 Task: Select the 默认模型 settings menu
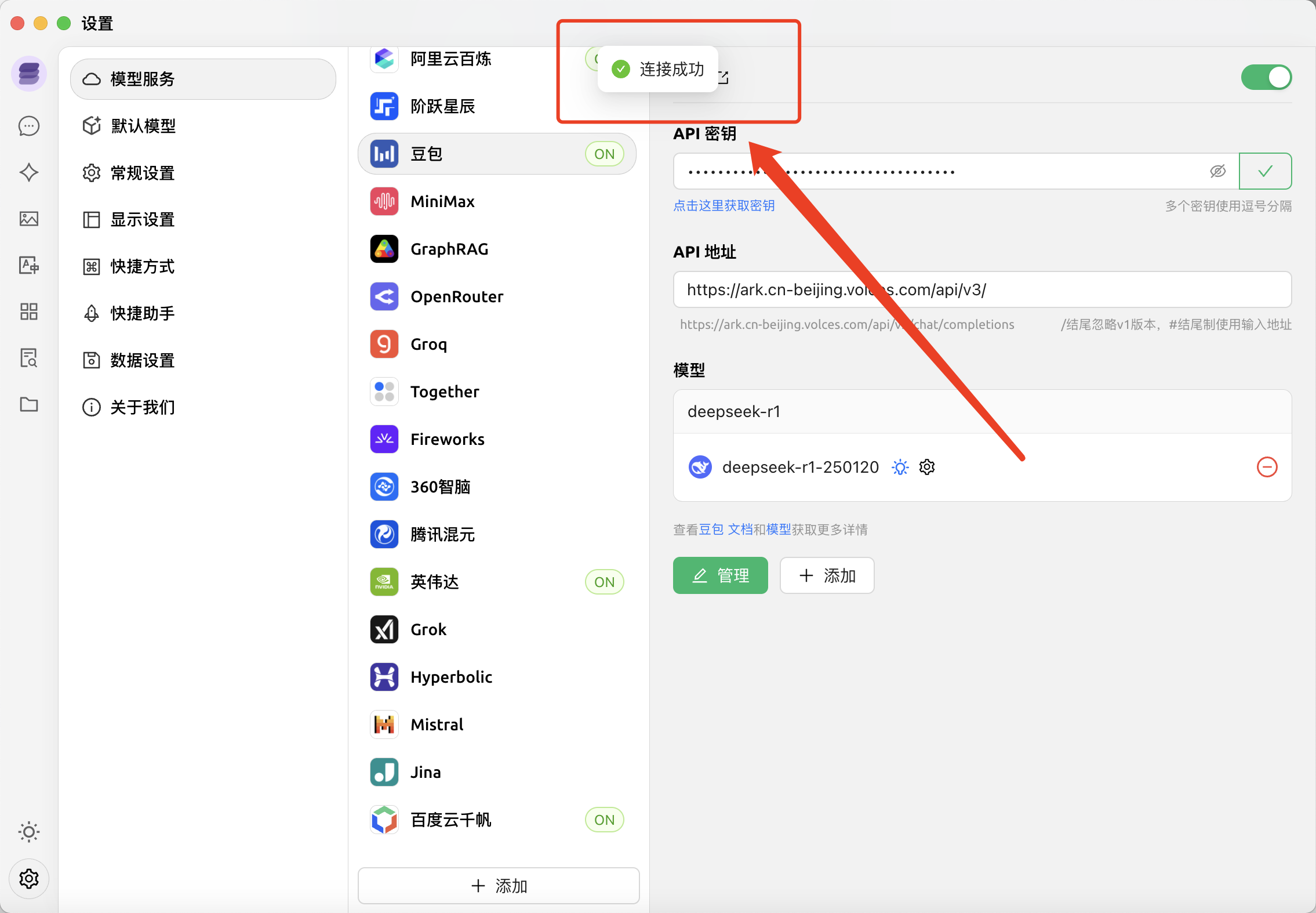[143, 126]
